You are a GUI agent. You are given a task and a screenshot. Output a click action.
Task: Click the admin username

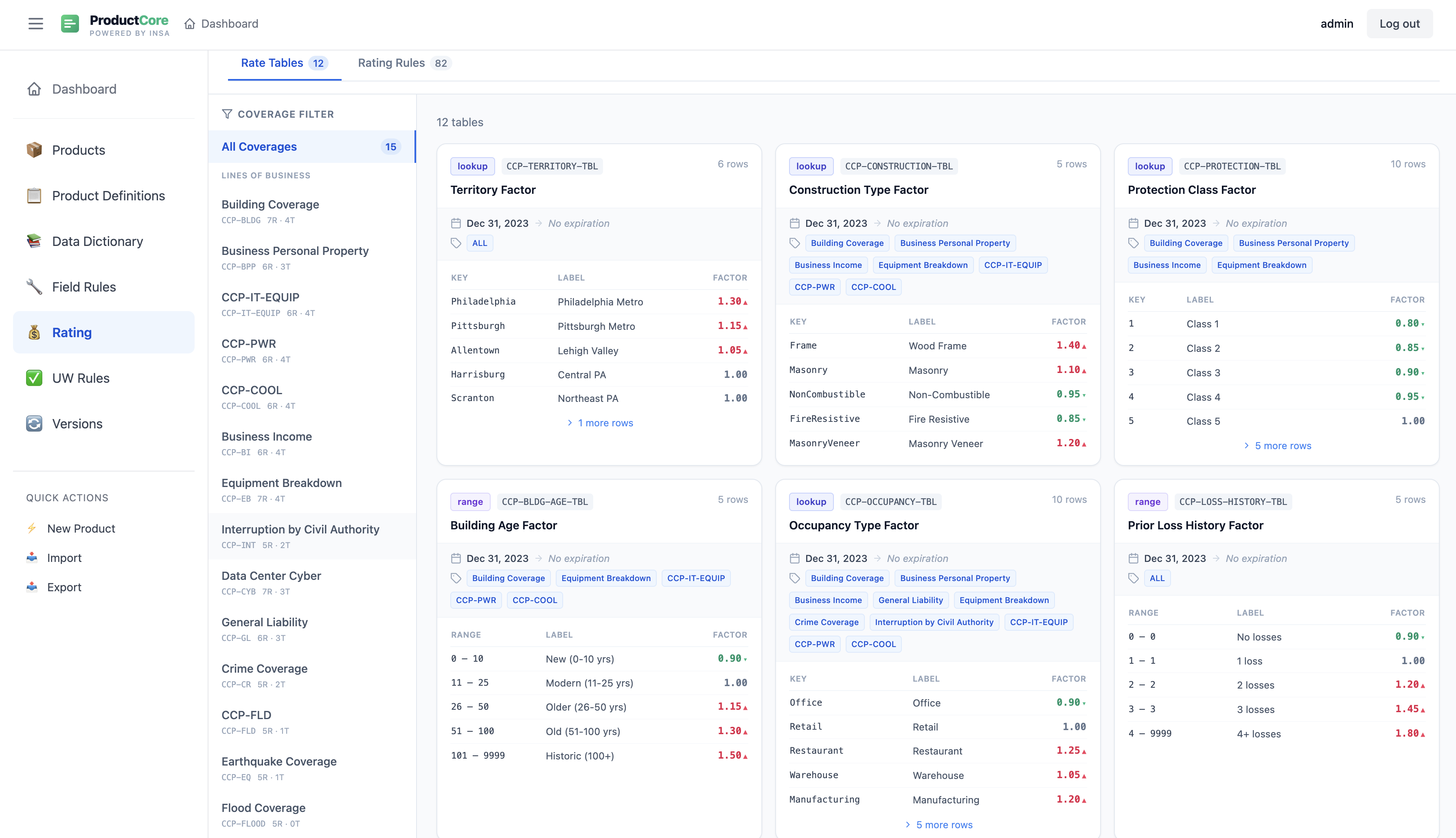pos(1336,24)
